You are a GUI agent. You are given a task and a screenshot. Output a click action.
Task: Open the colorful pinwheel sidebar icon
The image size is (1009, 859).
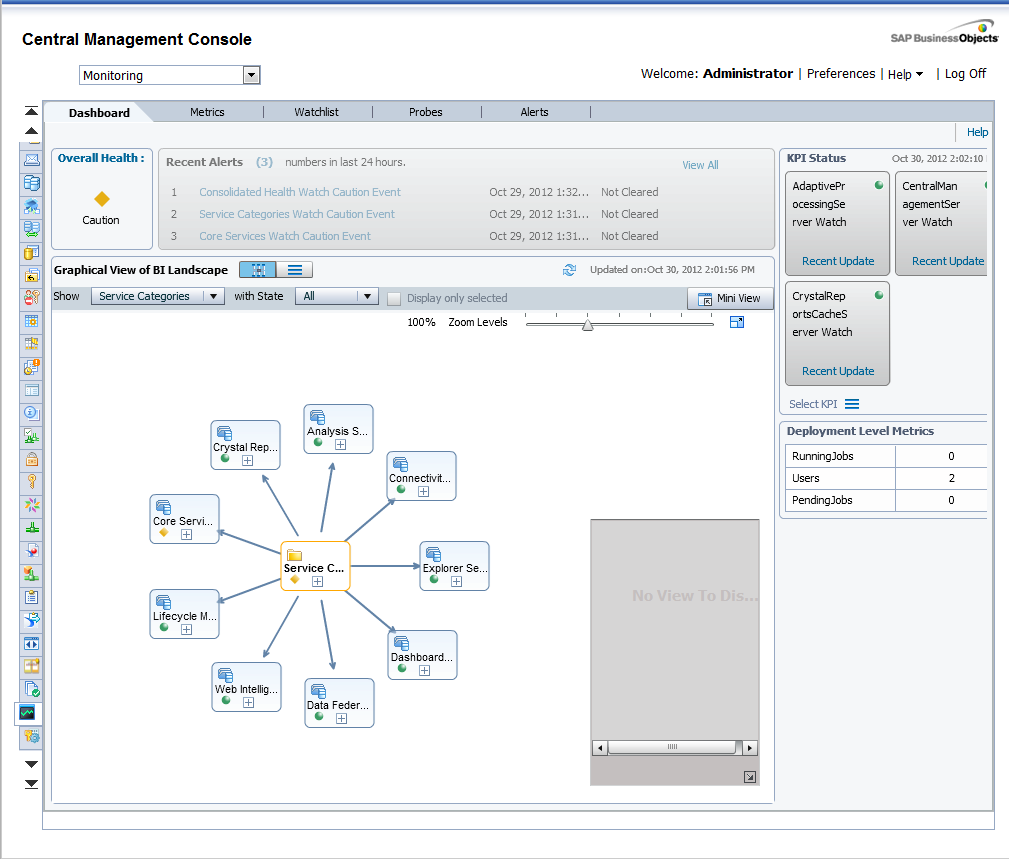pos(32,505)
